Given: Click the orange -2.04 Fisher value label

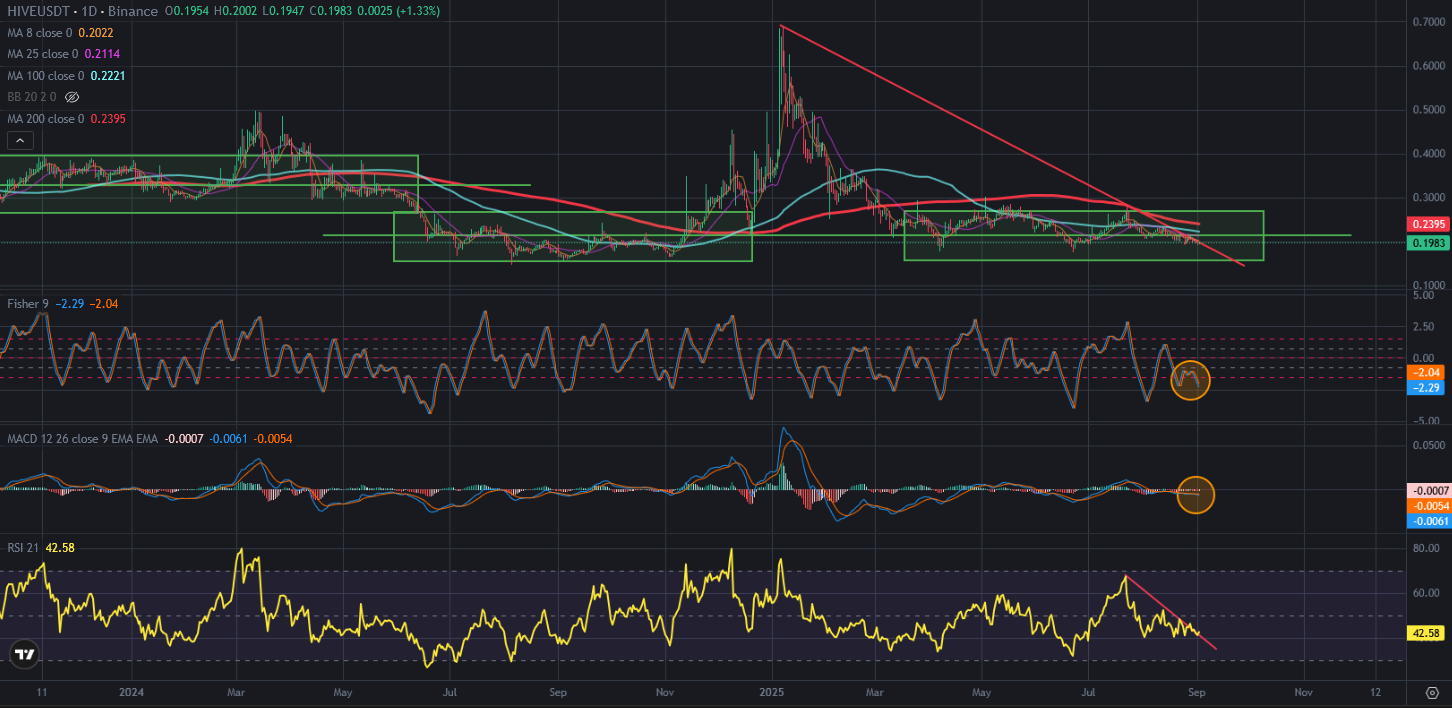Looking at the screenshot, I should point(1427,372).
